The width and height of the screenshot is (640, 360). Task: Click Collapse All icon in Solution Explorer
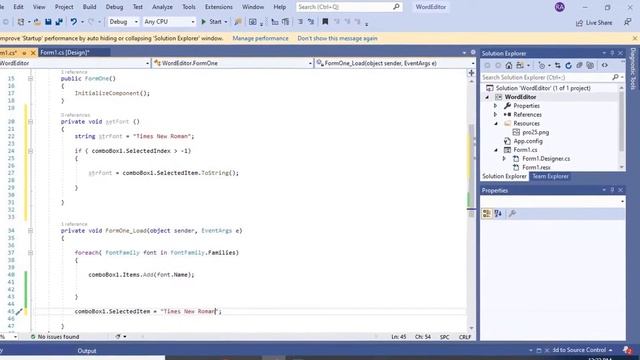pos(579,65)
